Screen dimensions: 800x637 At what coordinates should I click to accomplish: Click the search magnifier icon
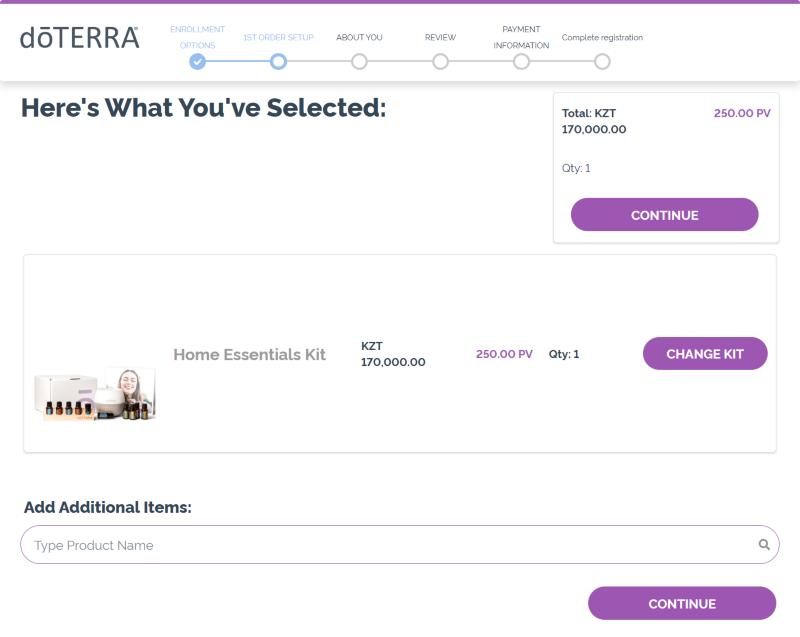point(764,545)
